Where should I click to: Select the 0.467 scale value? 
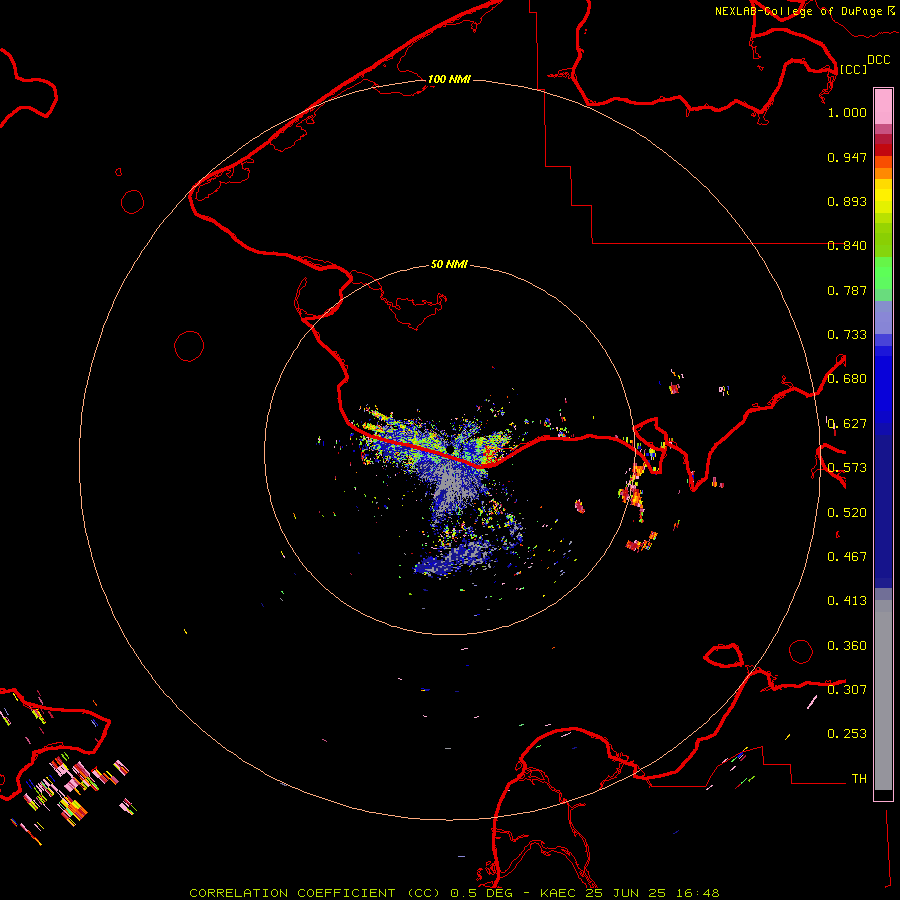tap(847, 557)
